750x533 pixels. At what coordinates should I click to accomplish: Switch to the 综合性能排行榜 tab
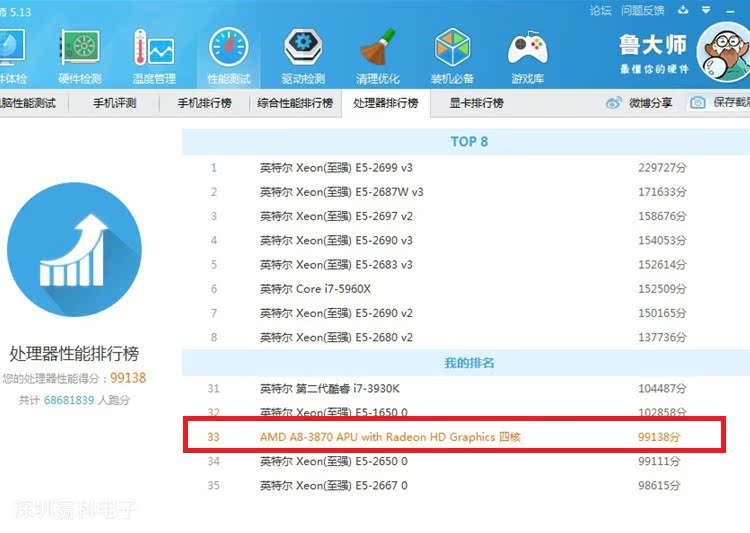tap(295, 103)
